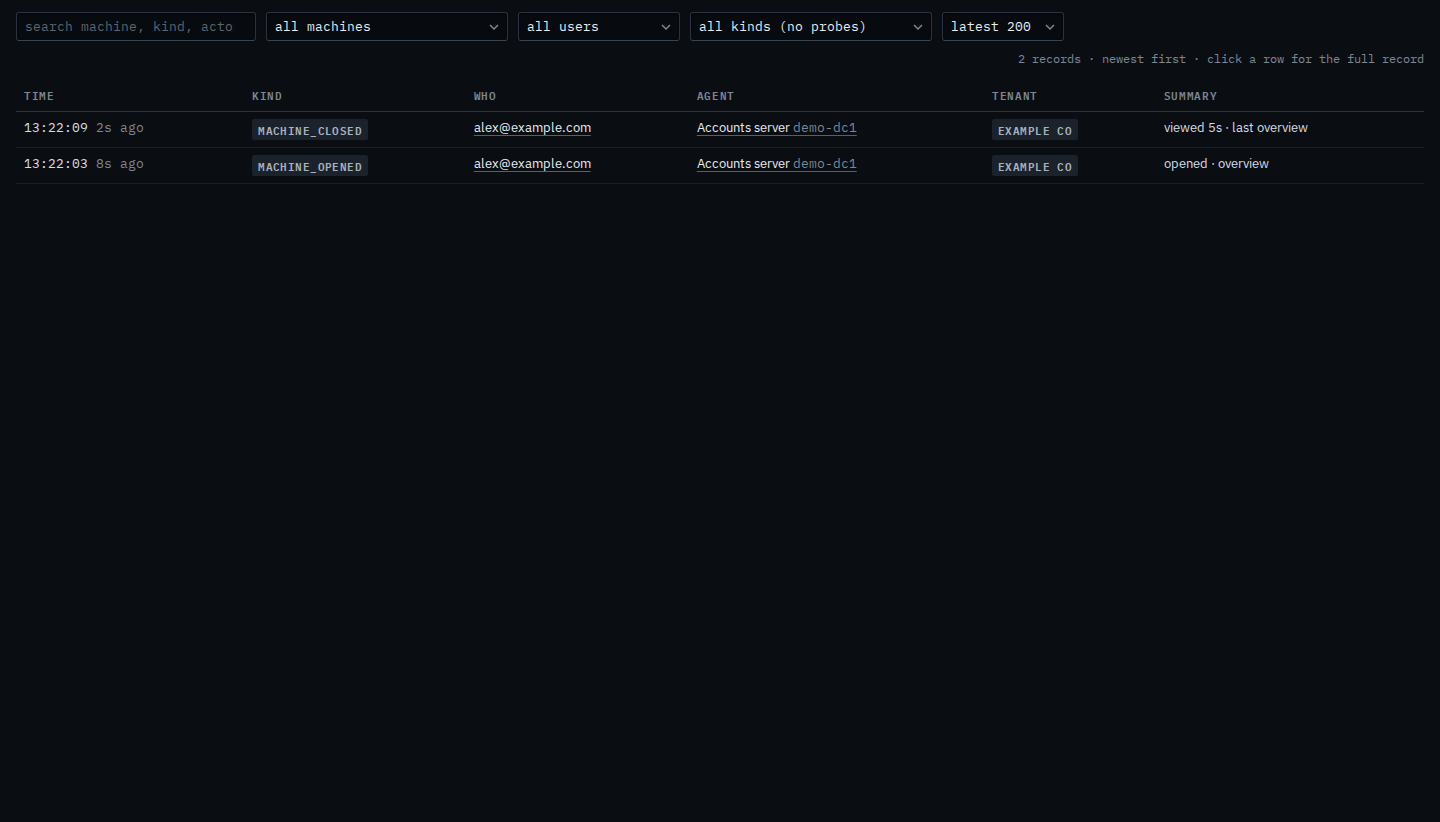Open Accounts server demo-dc1 in MACHINE_OPENED row

click(x=777, y=164)
